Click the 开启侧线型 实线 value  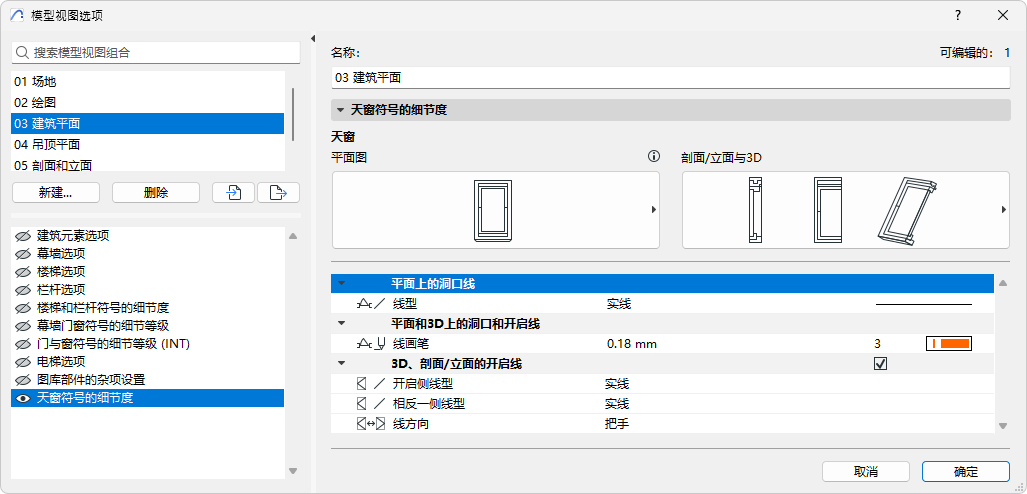(x=617, y=384)
